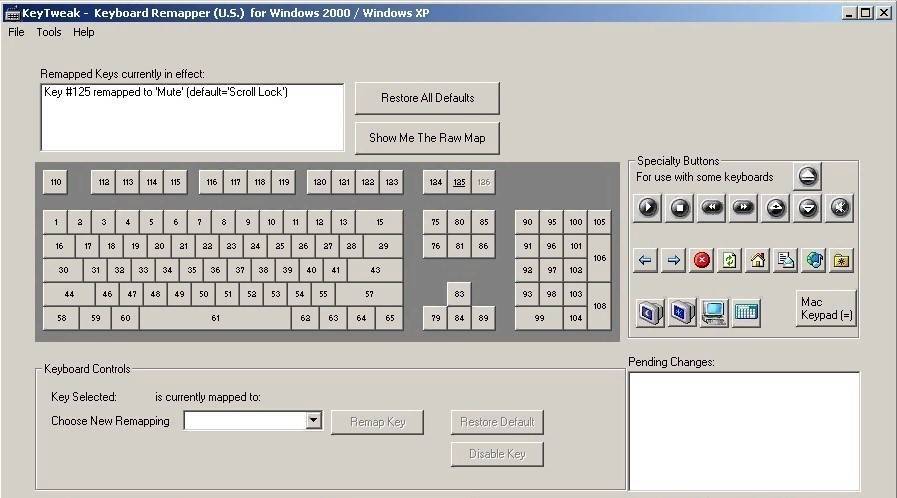Select the space bar key 61

[x=215, y=318]
